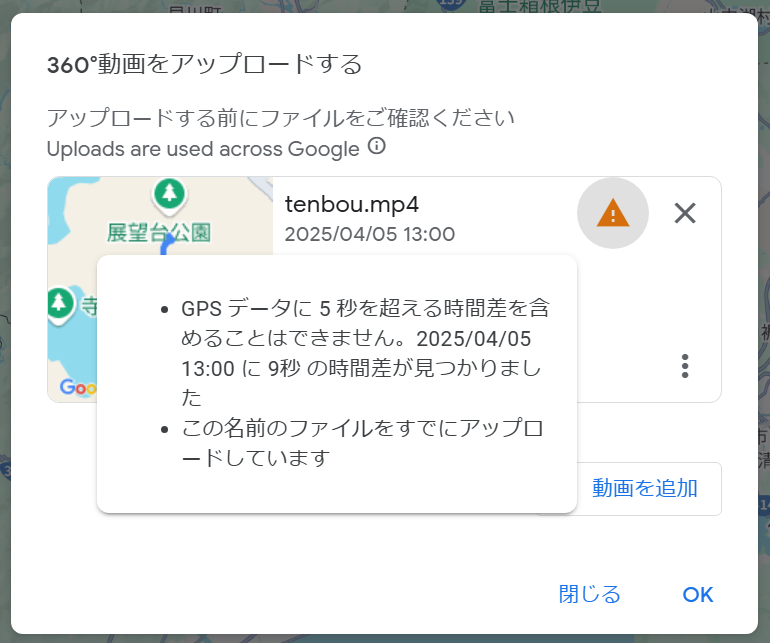This screenshot has height=643, width=770.
Task: Click the orange warning triangle icon
Action: [x=612, y=213]
